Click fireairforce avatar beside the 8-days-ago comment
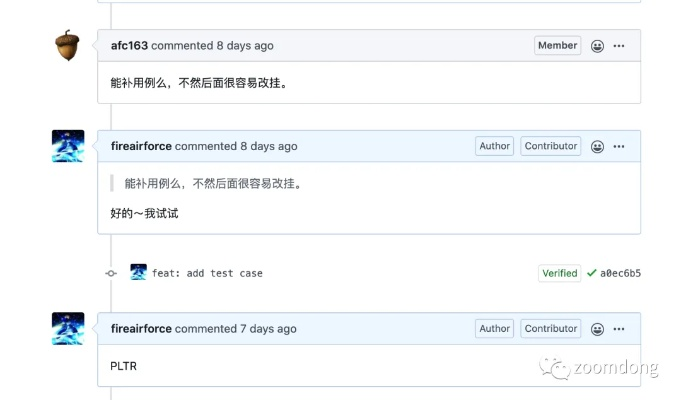The height and width of the screenshot is (400, 681). coord(68,146)
